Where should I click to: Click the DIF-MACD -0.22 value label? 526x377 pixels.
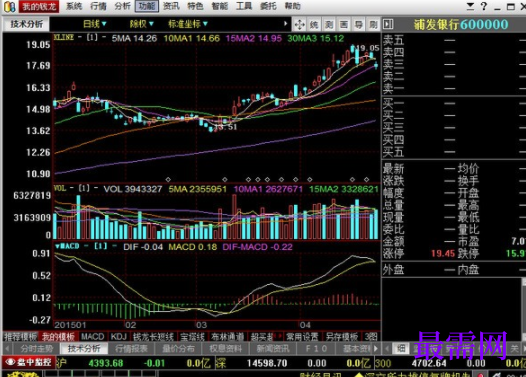[258, 247]
